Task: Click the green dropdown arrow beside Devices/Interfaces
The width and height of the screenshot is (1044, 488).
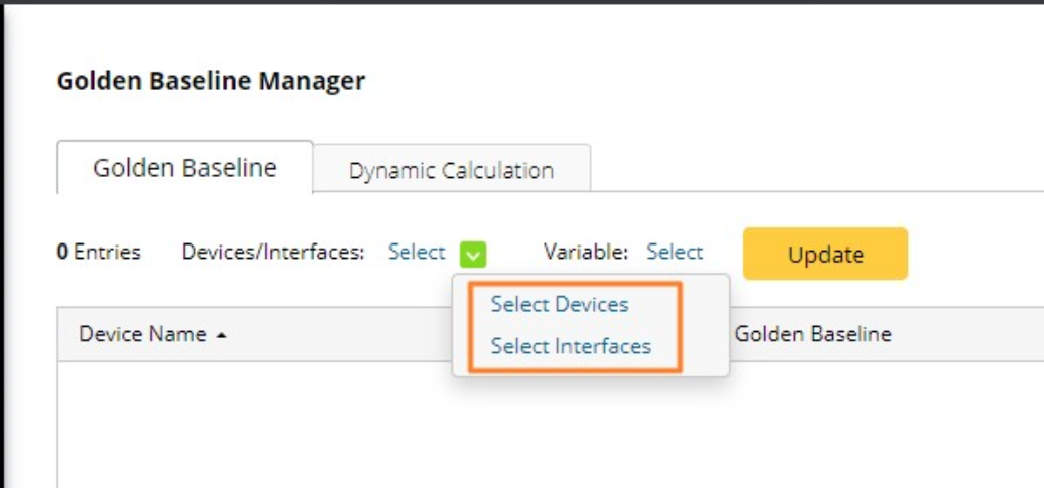Action: tap(473, 254)
